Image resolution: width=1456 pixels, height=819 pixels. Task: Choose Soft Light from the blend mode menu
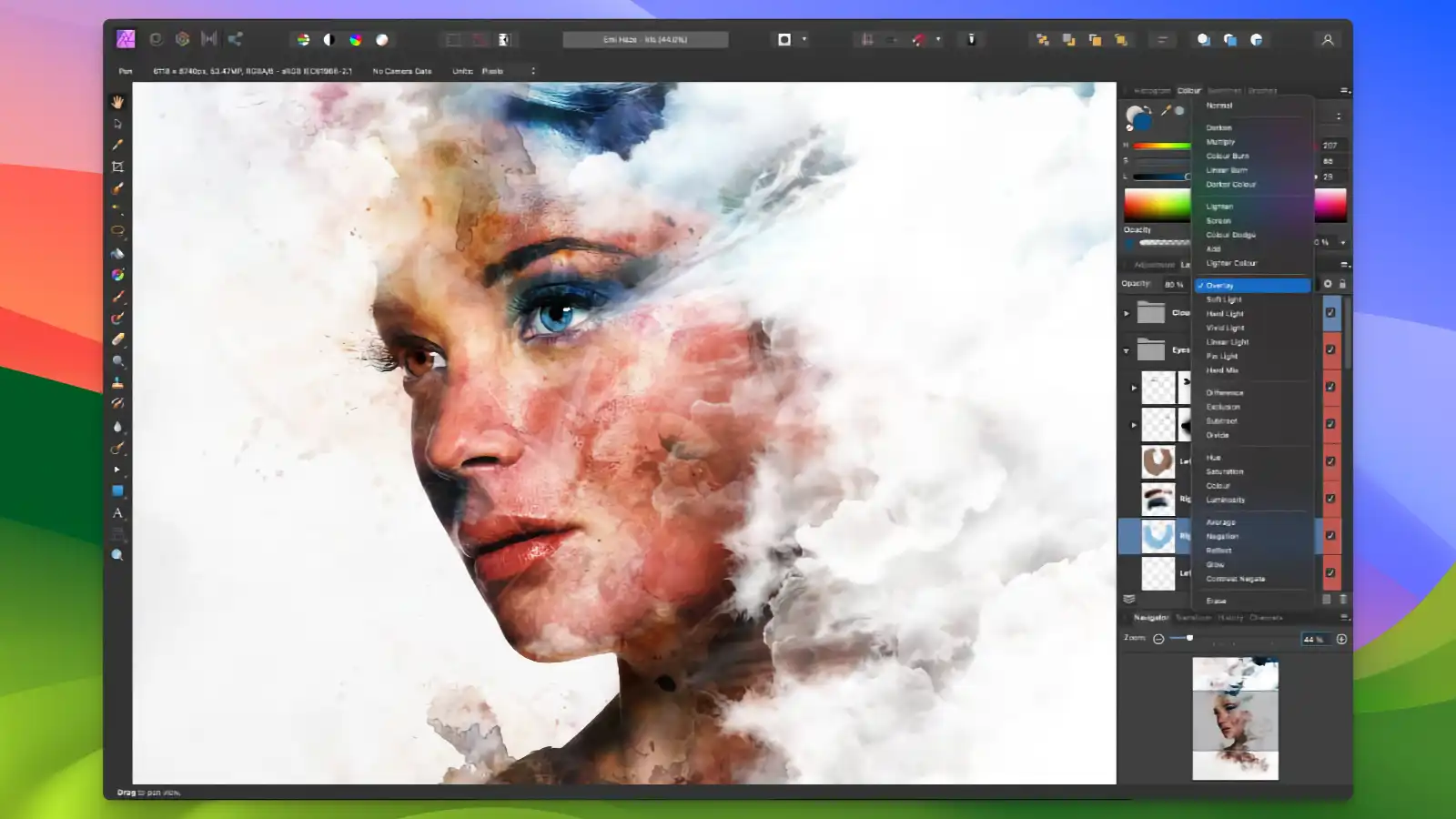click(1224, 299)
